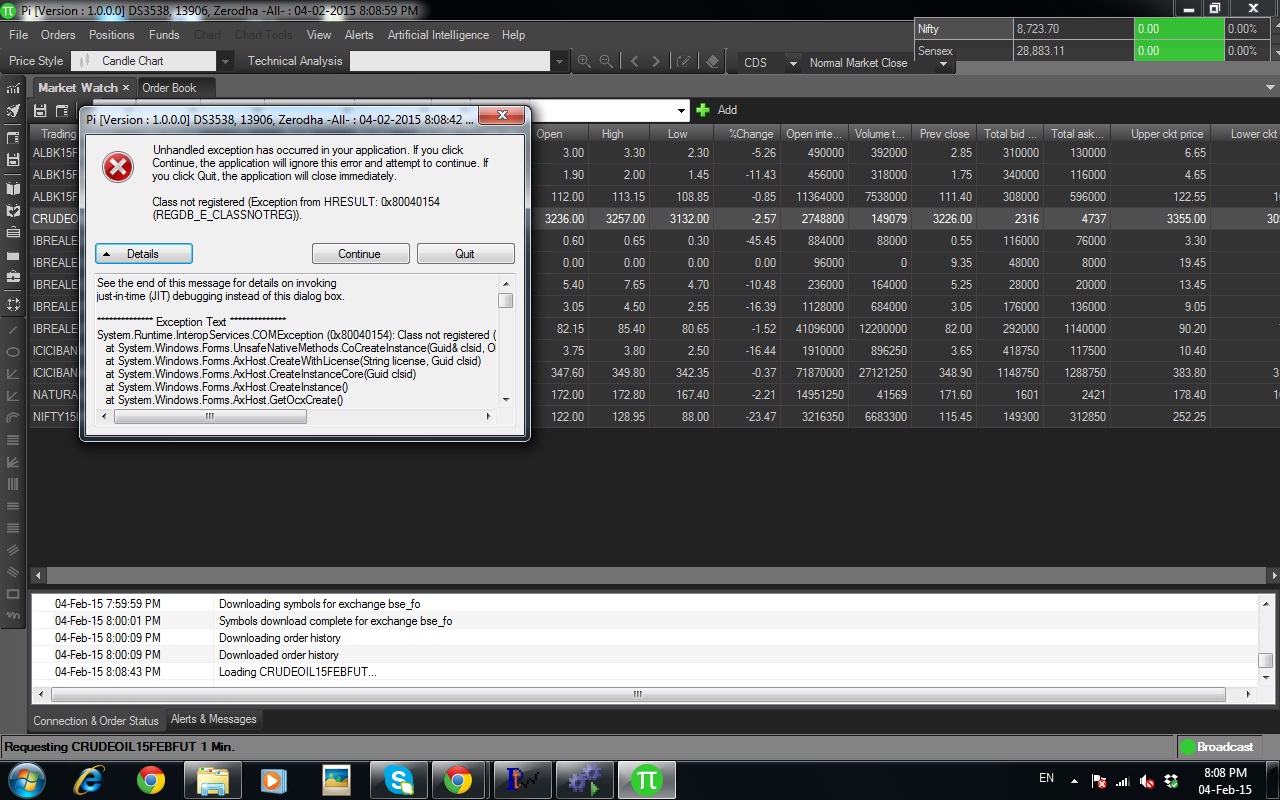Select the sine wave drawing tool
The height and width of the screenshot is (800, 1280).
[x=13, y=616]
